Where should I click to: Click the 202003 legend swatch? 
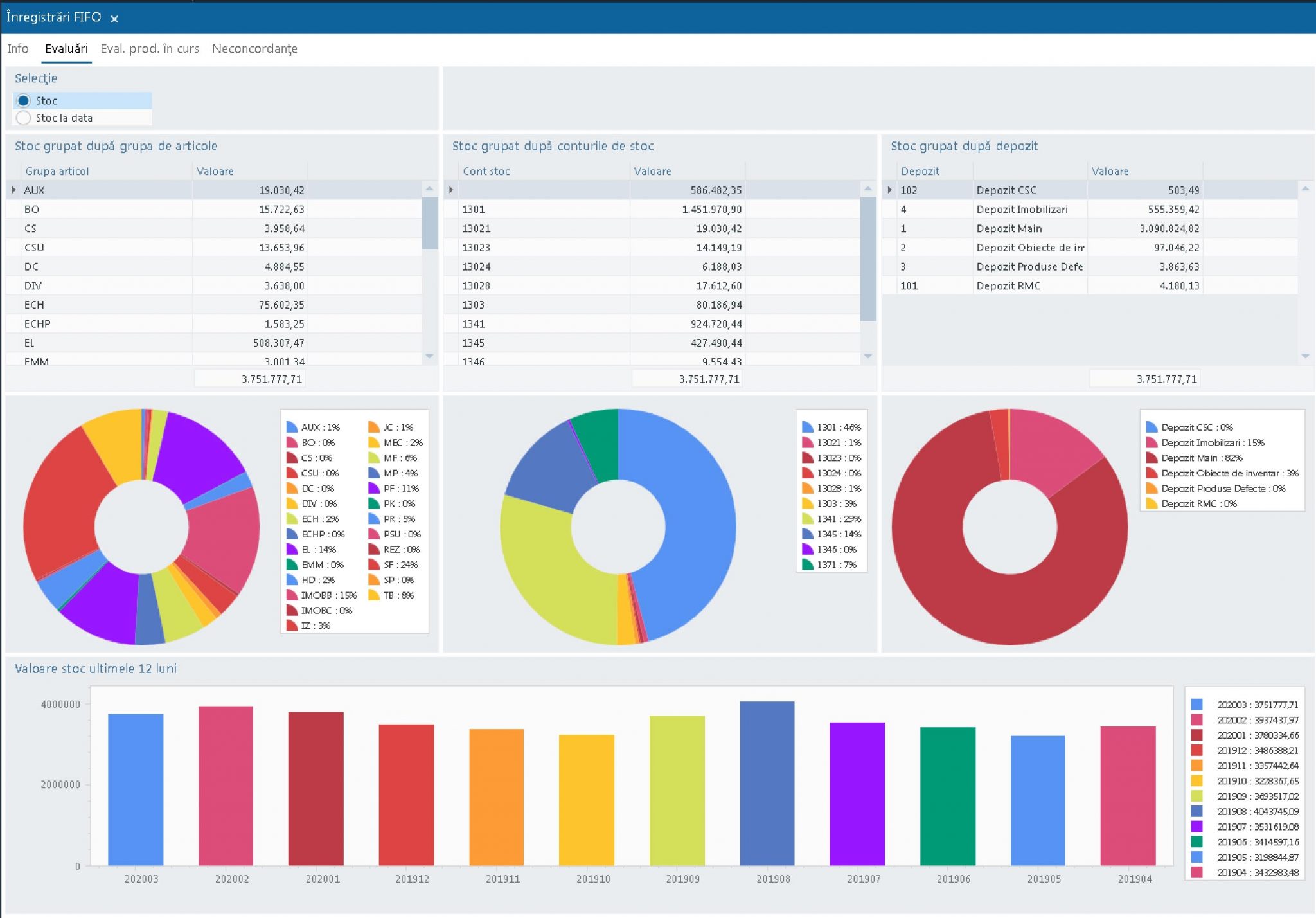point(1196,705)
